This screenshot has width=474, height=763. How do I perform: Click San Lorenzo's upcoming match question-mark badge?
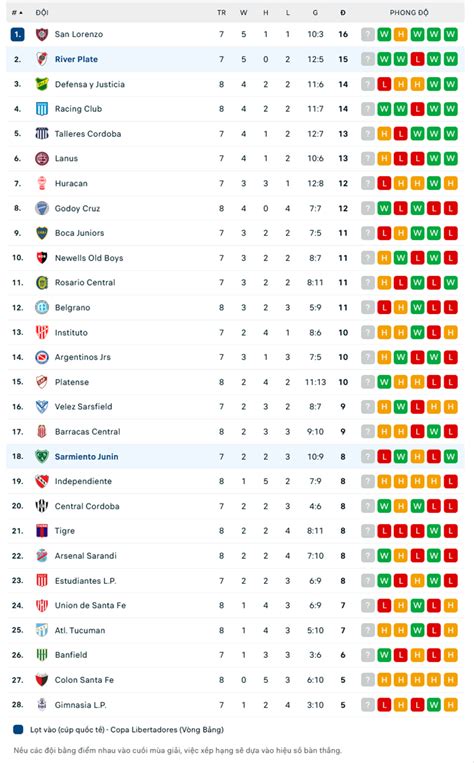pyautogui.click(x=368, y=34)
